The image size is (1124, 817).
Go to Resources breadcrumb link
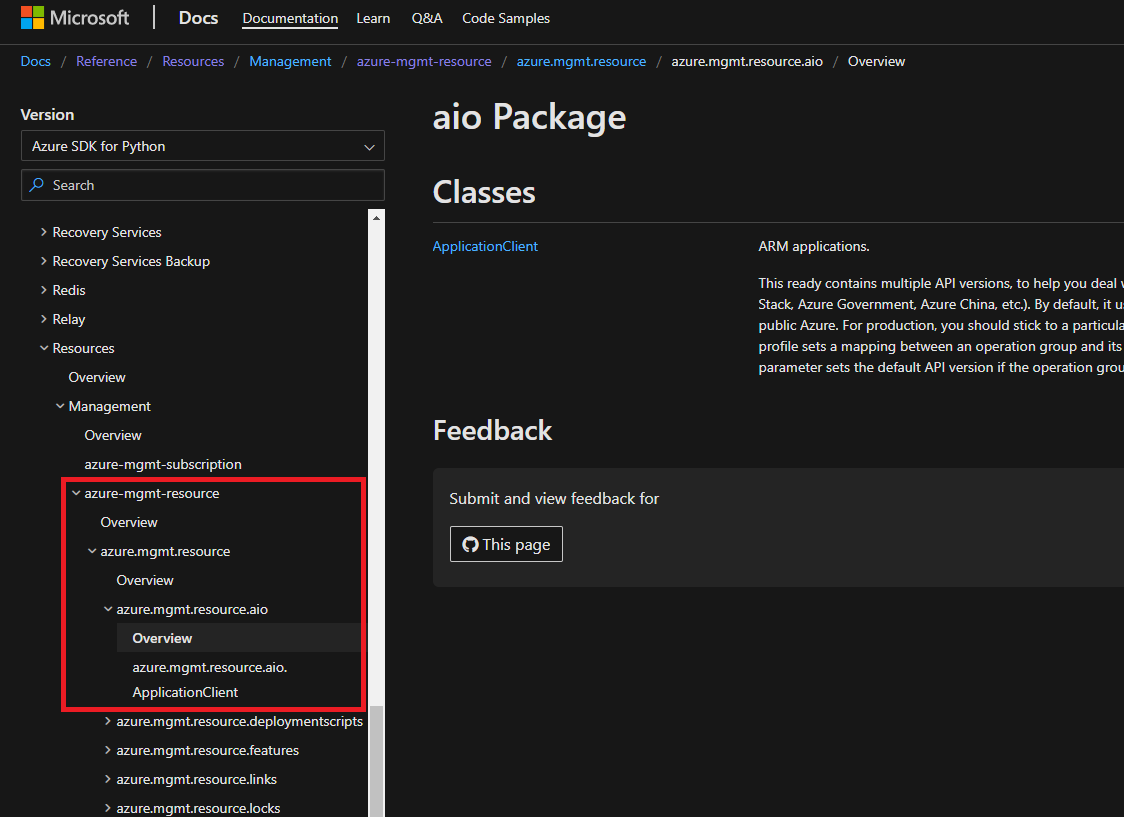[193, 62]
